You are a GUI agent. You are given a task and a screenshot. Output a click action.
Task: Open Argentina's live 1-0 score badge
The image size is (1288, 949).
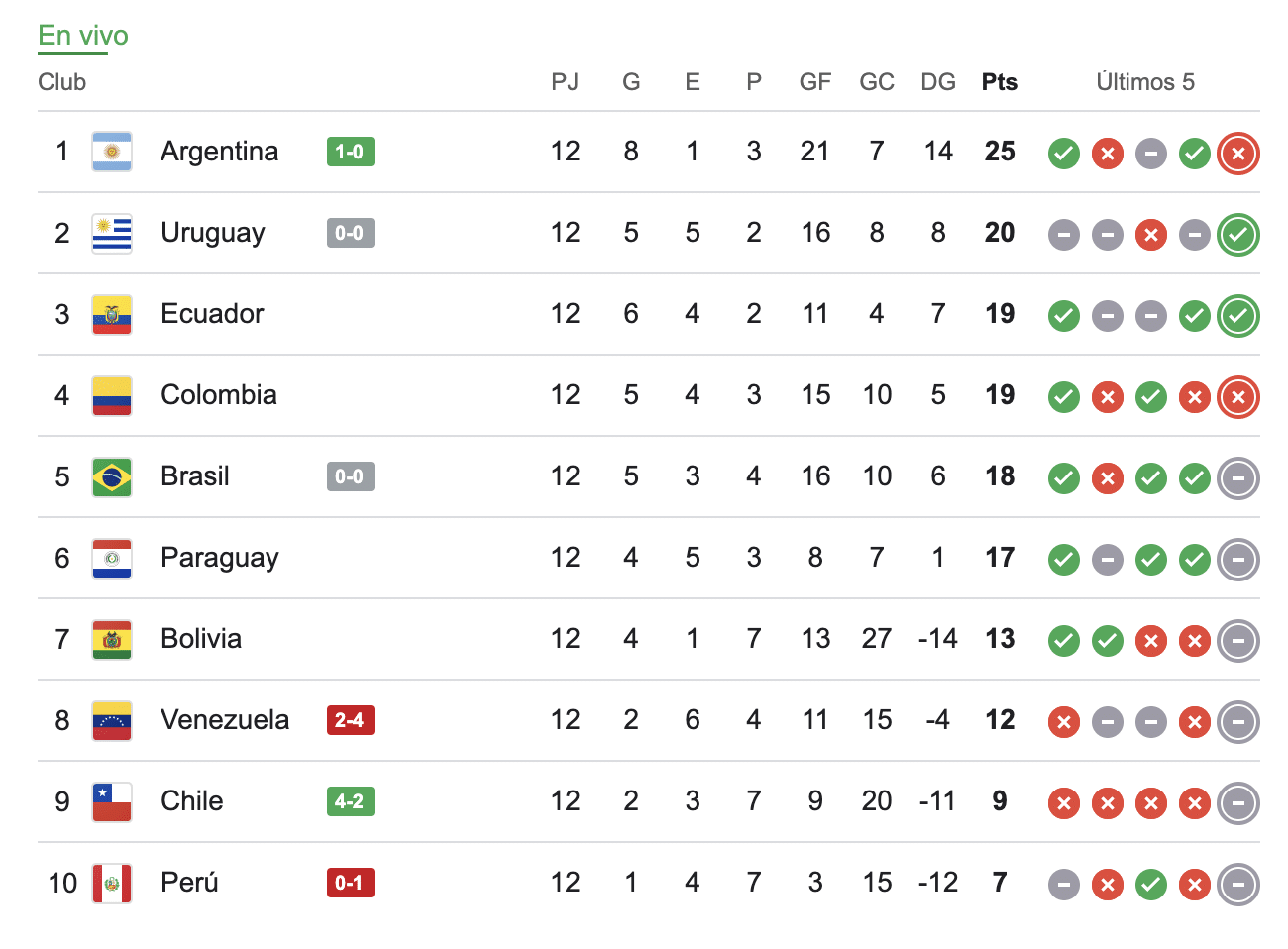[350, 152]
